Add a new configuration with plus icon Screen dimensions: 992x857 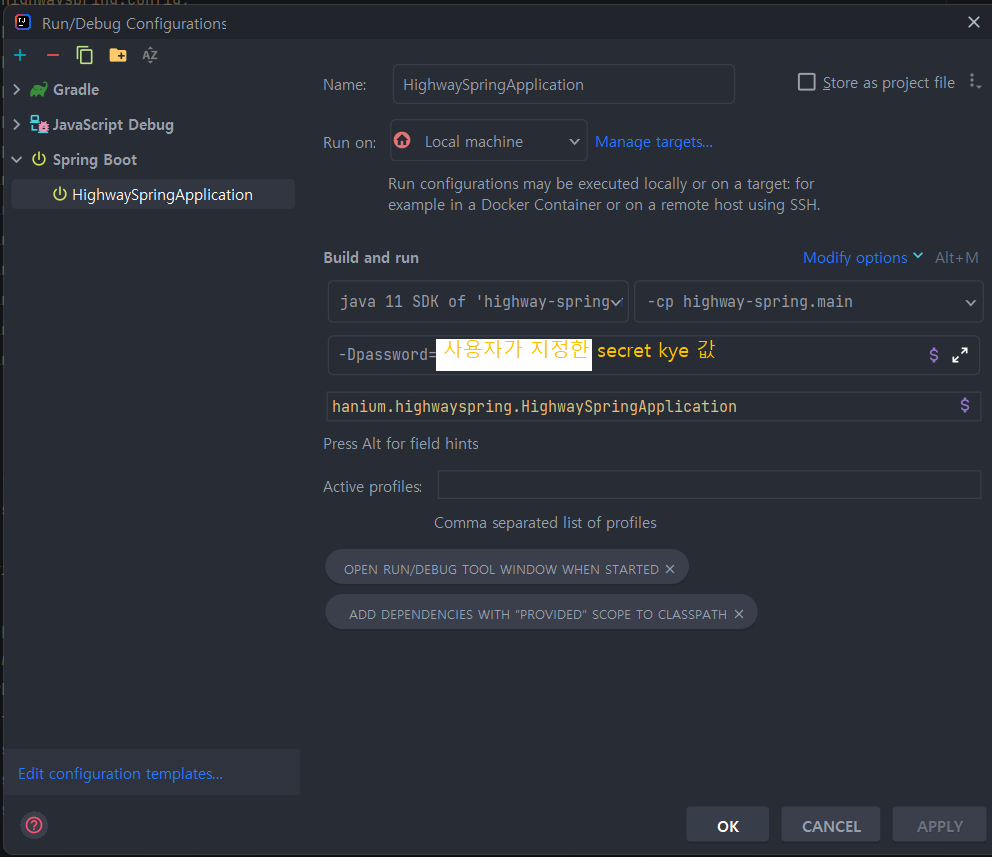coord(20,56)
